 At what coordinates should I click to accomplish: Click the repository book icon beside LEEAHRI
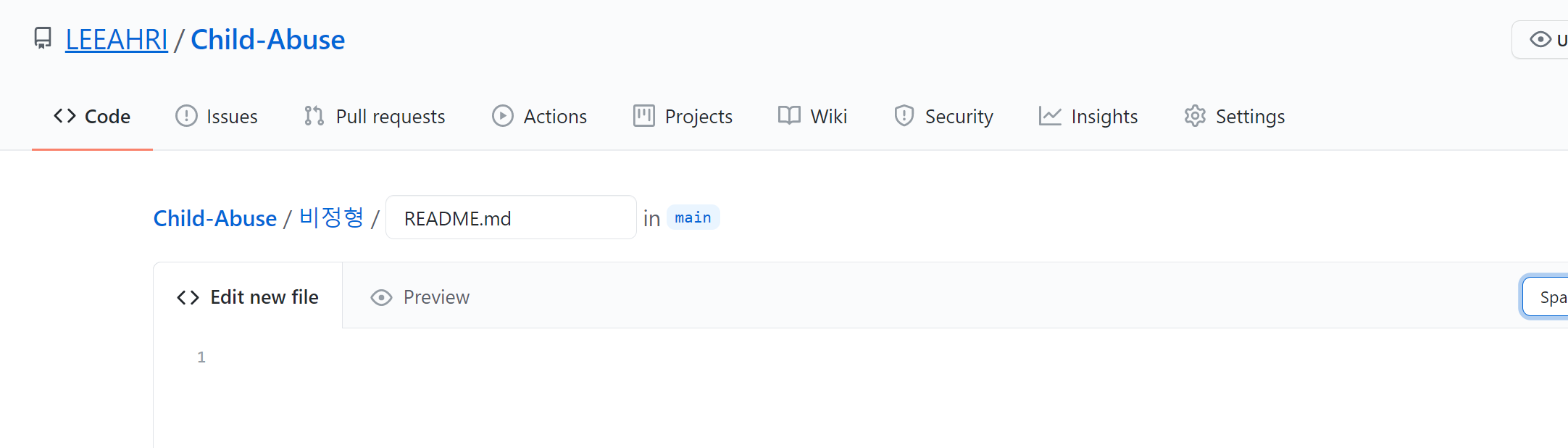click(x=43, y=38)
